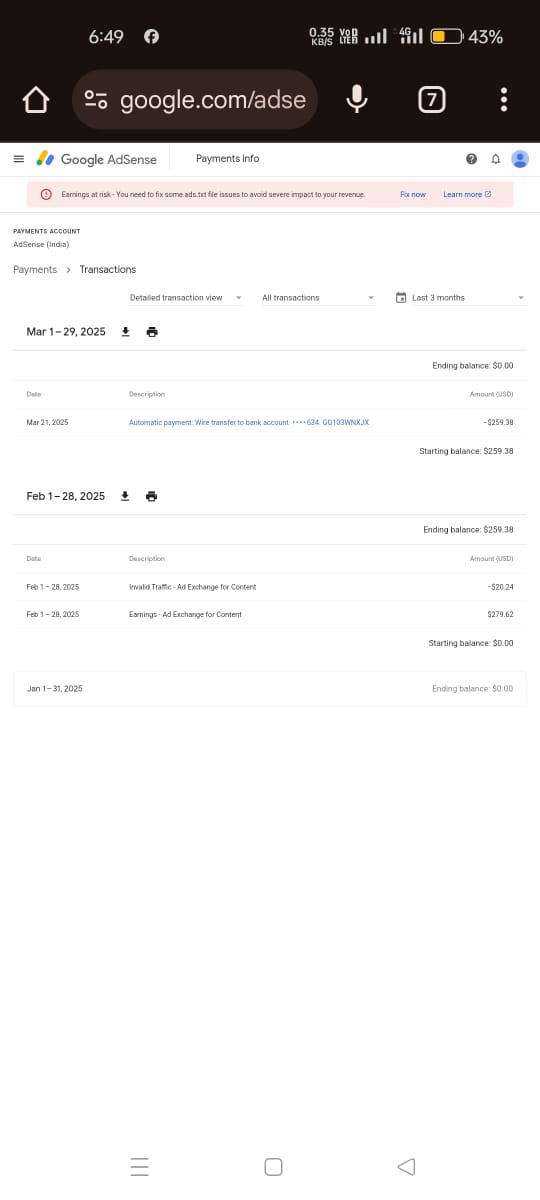540x1200 pixels.
Task: Open the Automatic payment wire transfer link
Action: point(249,423)
